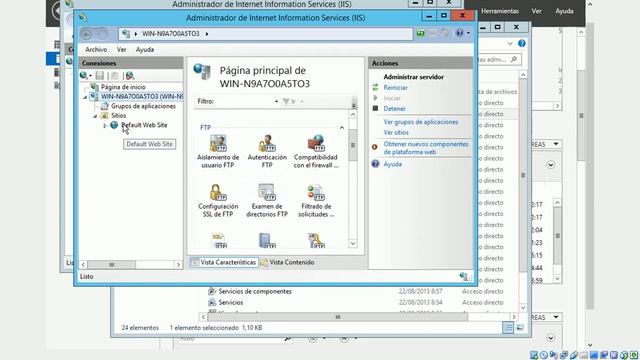Expand the ribbon chevron in Explorer window
This screenshot has height=360, width=640.
510,43
